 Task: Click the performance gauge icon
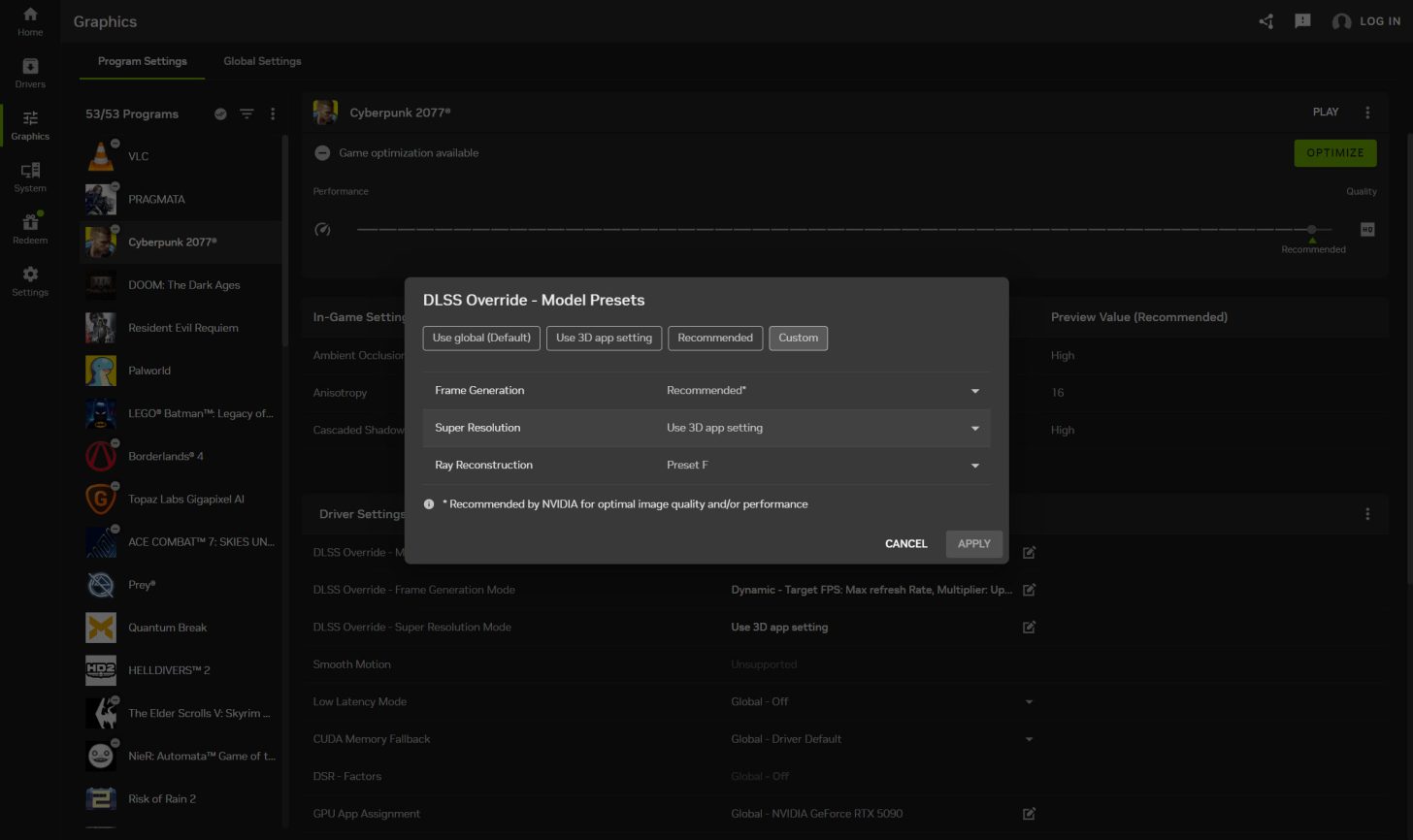[x=323, y=230]
